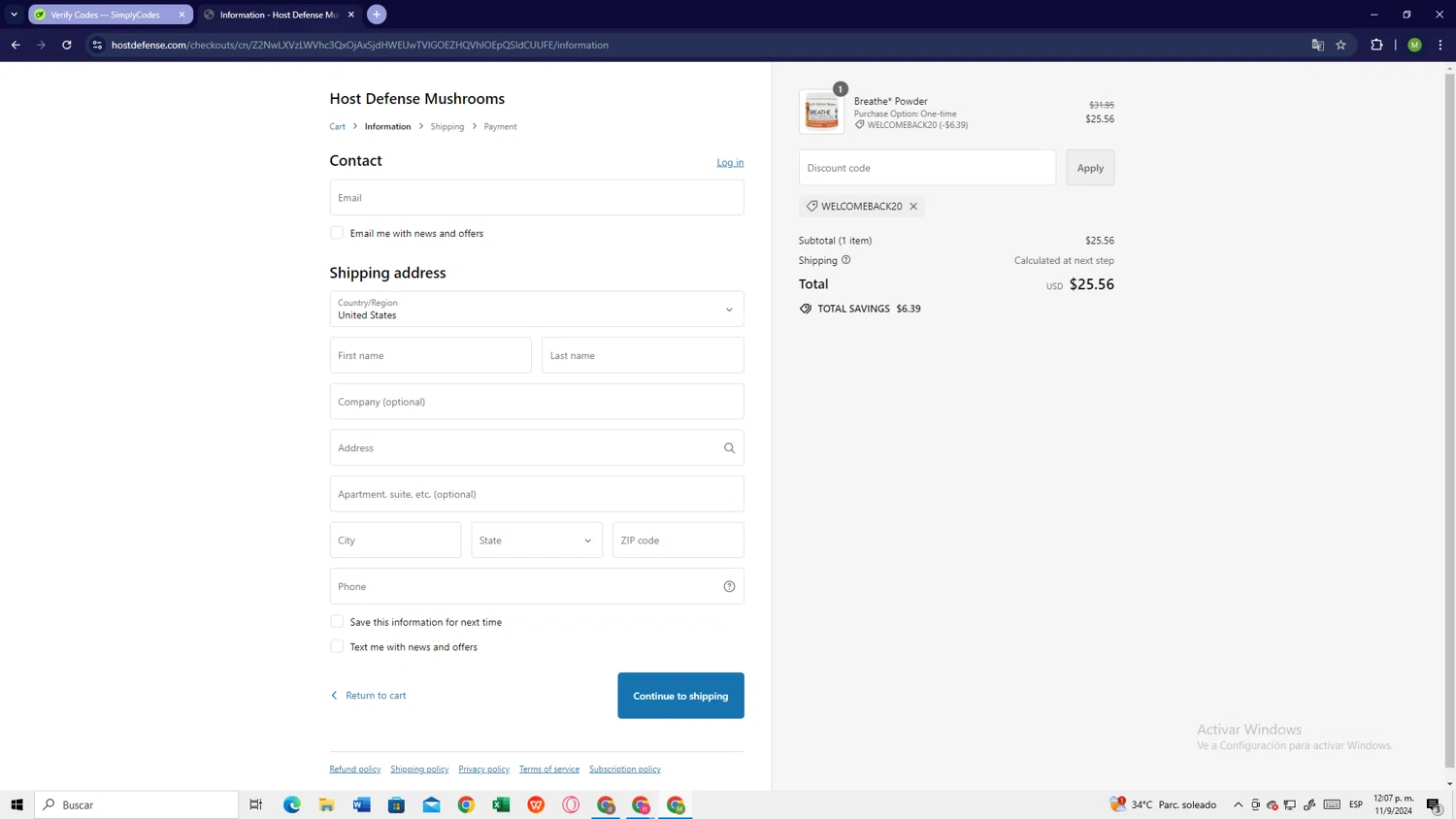
Task: Focus the Last name field
Action: pos(643,356)
